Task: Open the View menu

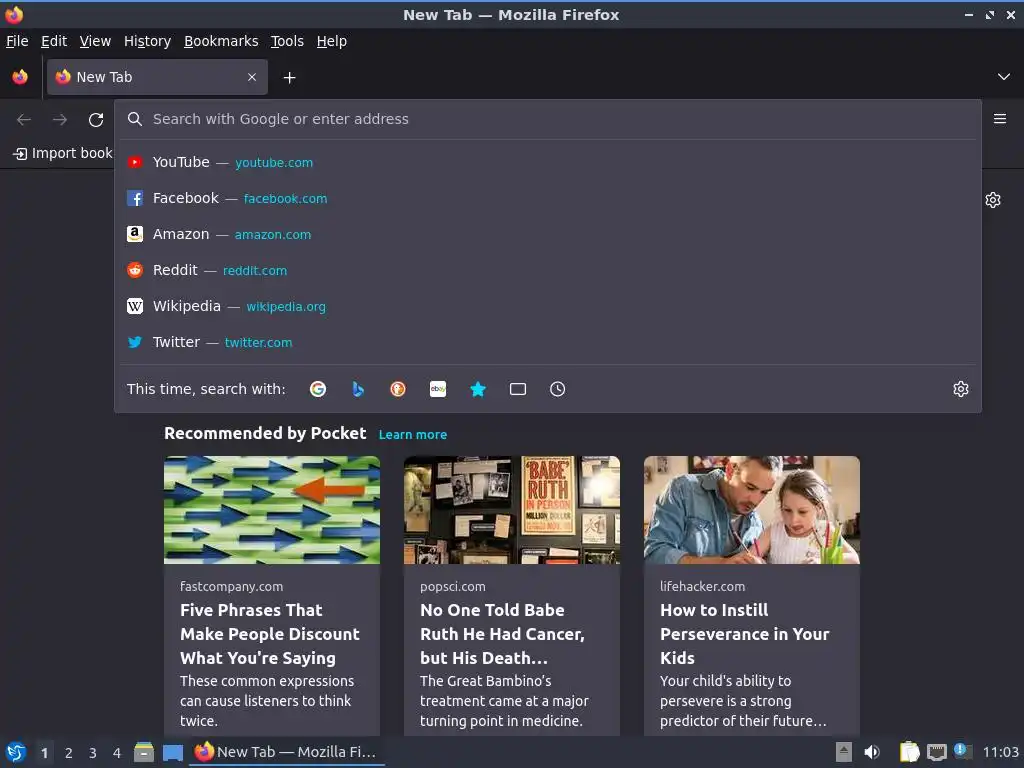Action: [95, 41]
